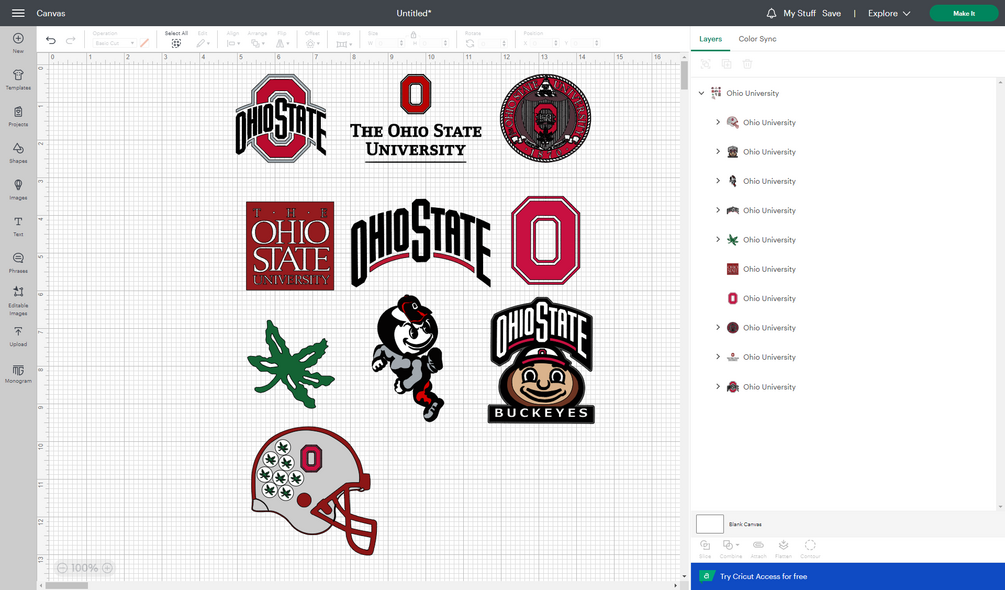Screen dimensions: 1005x590
Task: Click the Rotate icon in the toolbar
Action: coord(470,43)
